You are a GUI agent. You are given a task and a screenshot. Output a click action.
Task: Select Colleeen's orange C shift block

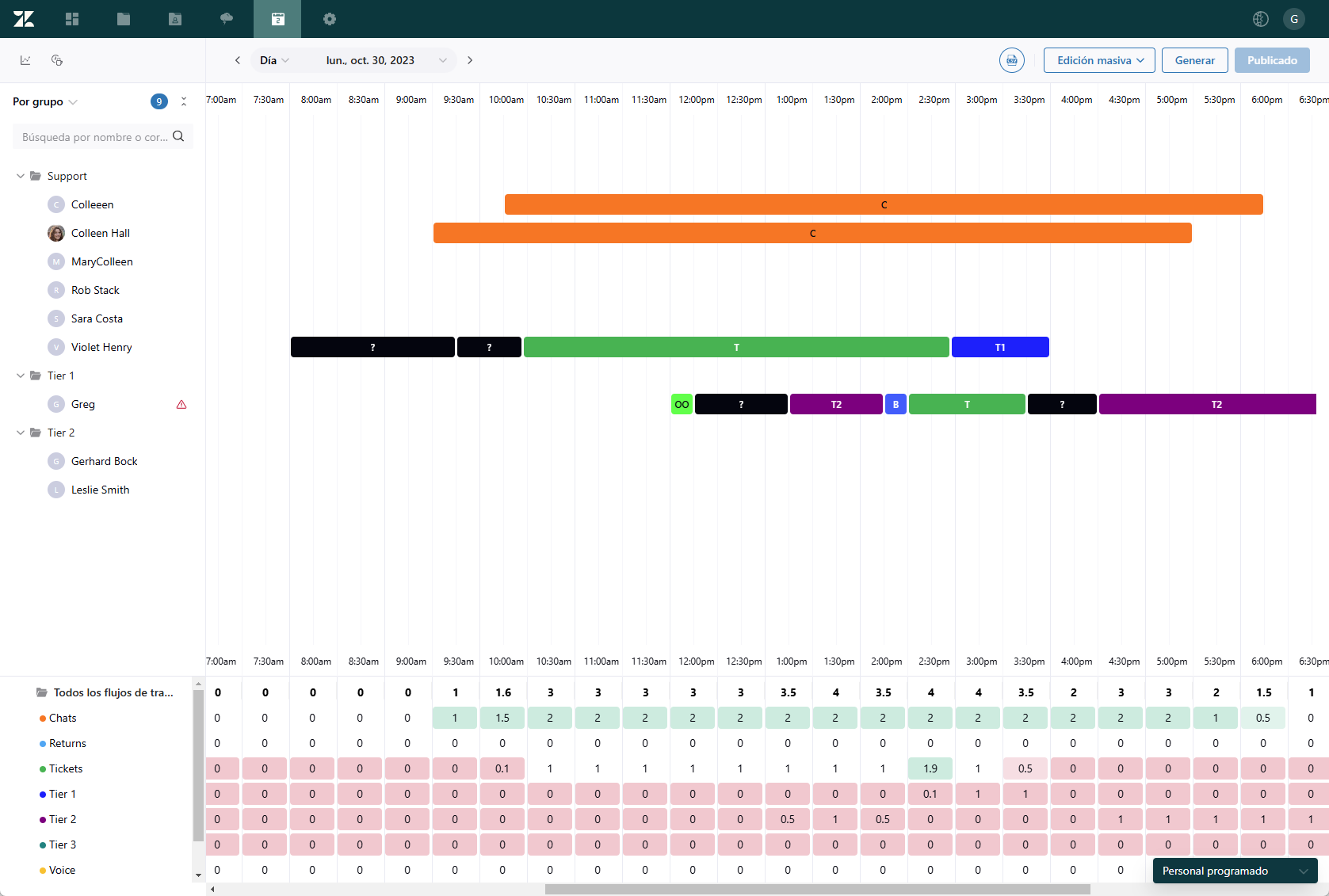click(x=884, y=204)
